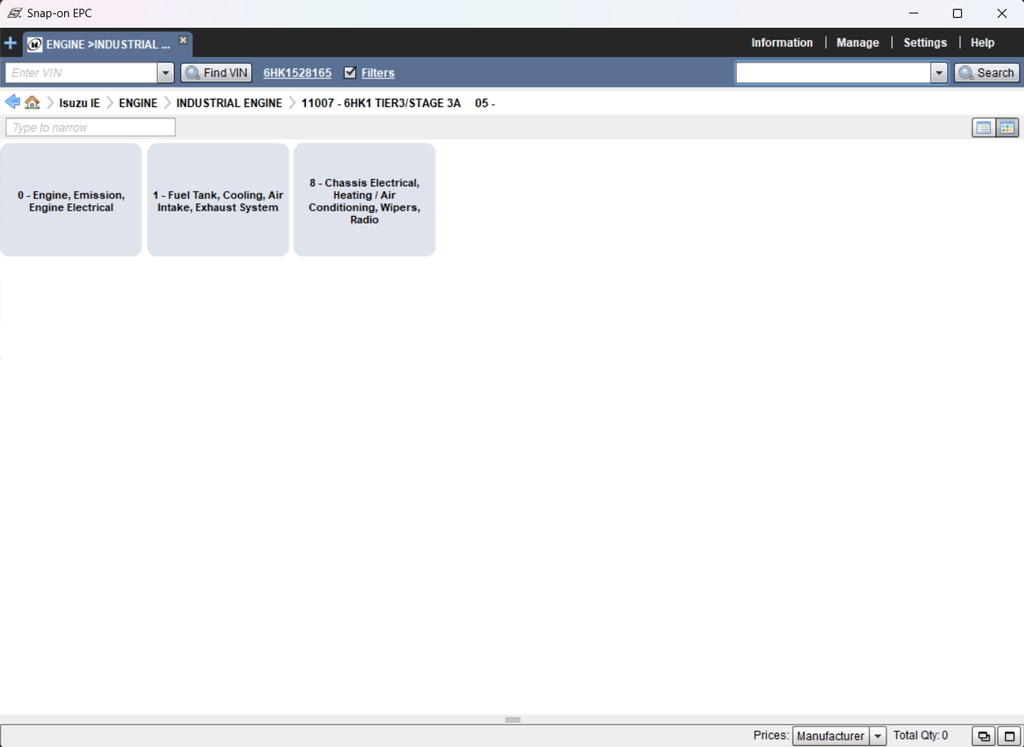Close the ENGINE >INDUSTRIAL tab
This screenshot has width=1024, height=747.
[x=183, y=40]
